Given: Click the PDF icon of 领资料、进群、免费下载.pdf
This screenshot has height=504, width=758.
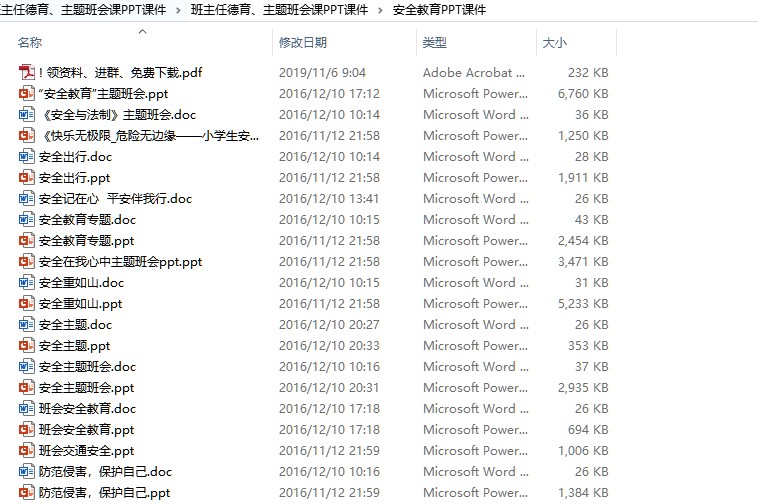Looking at the screenshot, I should pyautogui.click(x=27, y=73).
